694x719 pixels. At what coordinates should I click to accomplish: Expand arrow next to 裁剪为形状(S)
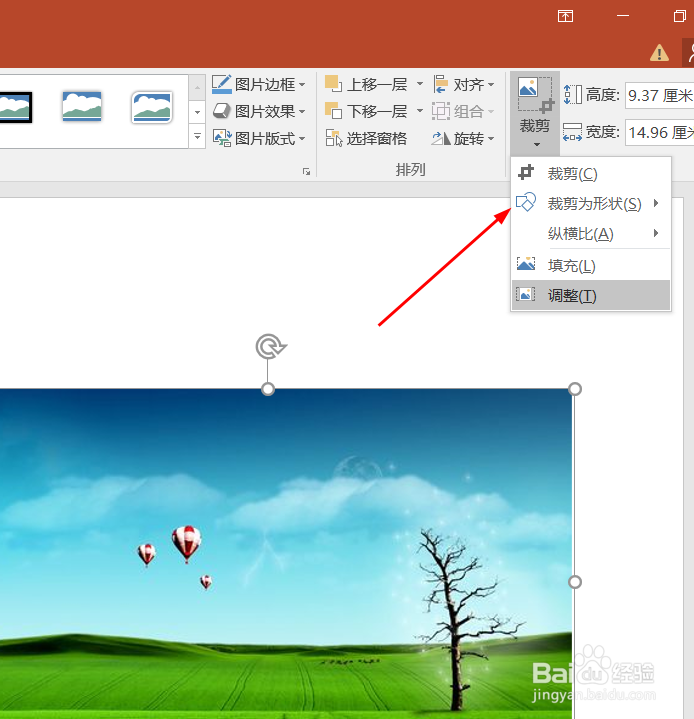[x=656, y=203]
